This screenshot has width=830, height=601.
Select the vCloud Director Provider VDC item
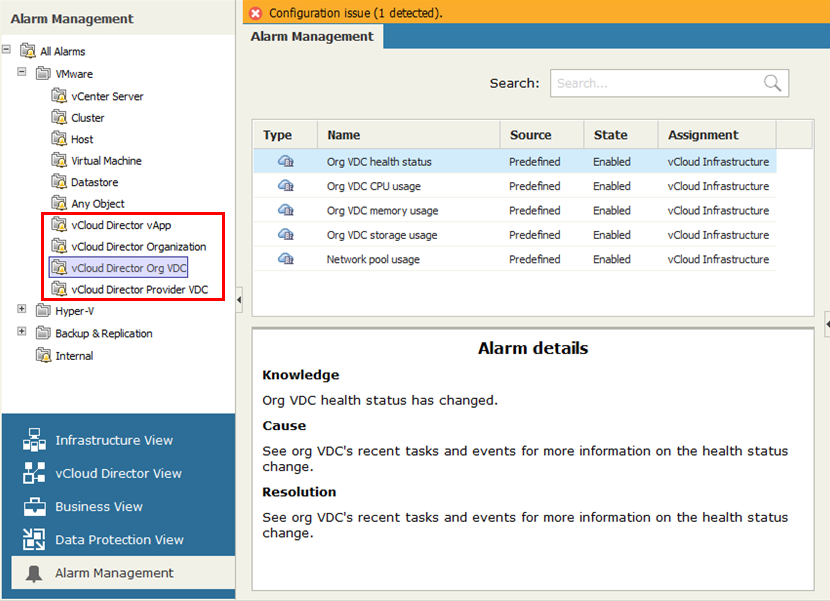pyautogui.click(x=140, y=290)
